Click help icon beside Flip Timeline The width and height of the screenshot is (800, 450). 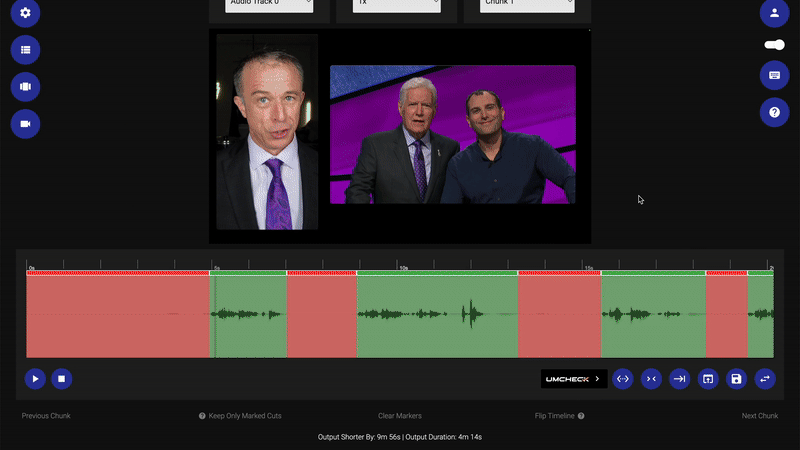[x=581, y=416]
